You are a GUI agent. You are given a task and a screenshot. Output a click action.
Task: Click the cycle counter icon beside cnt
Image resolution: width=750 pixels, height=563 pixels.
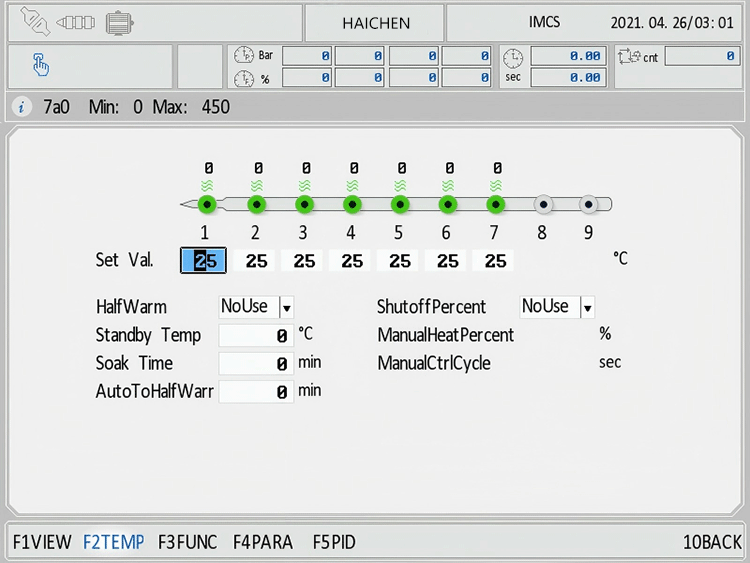tap(629, 57)
